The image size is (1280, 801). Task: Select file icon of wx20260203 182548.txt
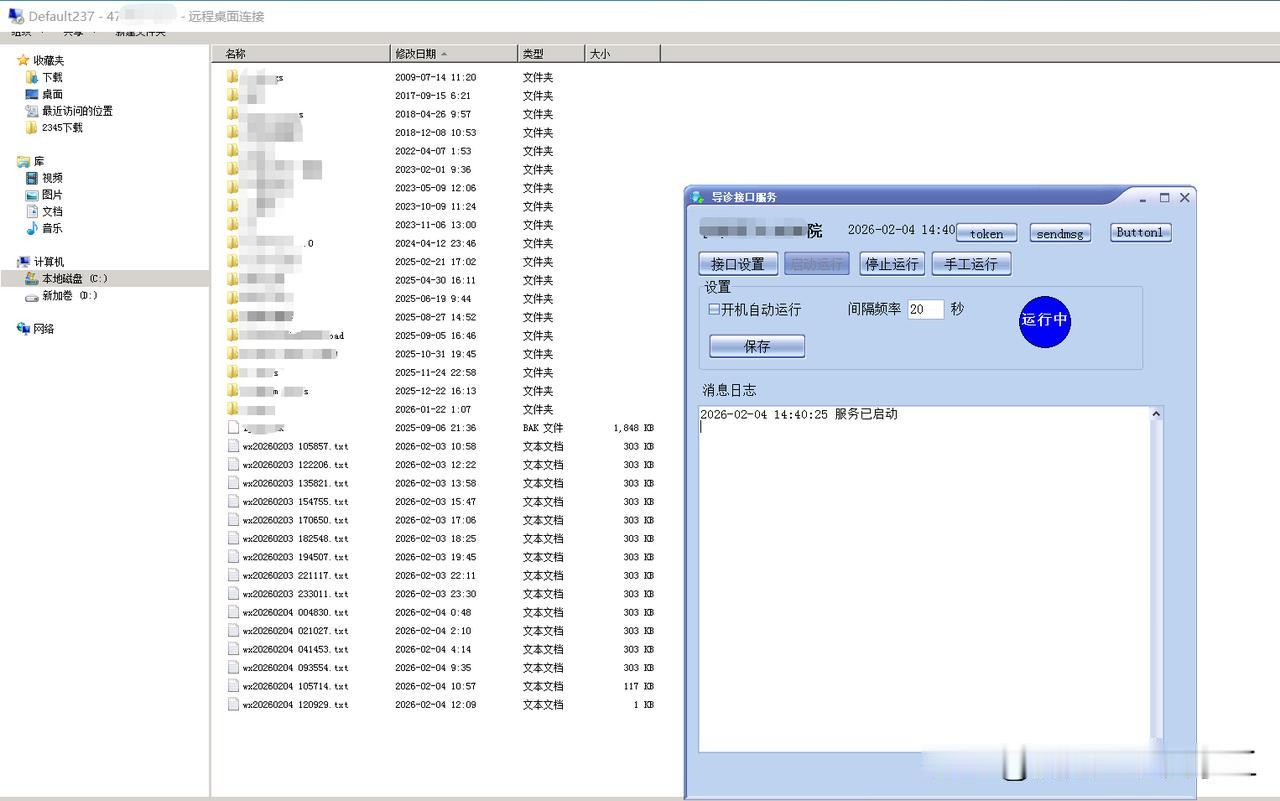coord(233,539)
